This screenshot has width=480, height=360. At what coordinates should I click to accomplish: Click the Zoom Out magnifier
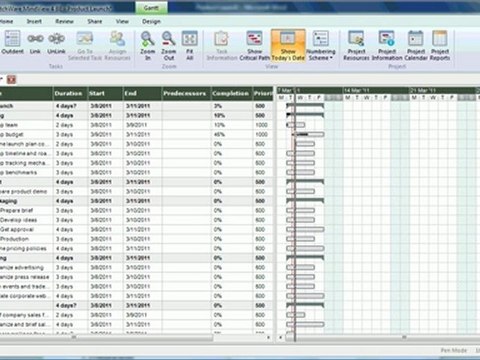pos(169,46)
